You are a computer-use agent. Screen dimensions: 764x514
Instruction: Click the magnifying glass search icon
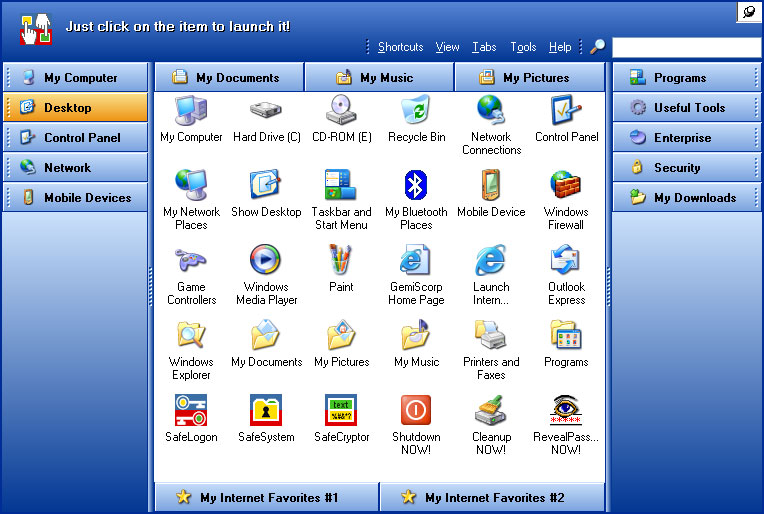point(597,46)
